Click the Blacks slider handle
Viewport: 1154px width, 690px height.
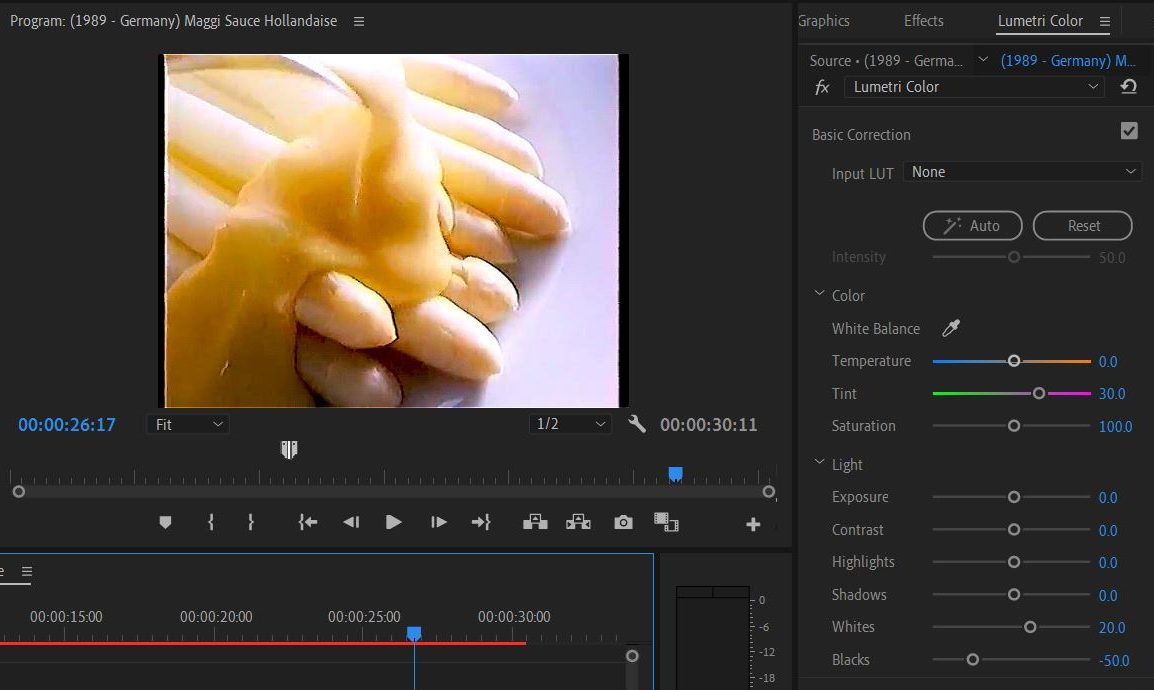point(973,660)
